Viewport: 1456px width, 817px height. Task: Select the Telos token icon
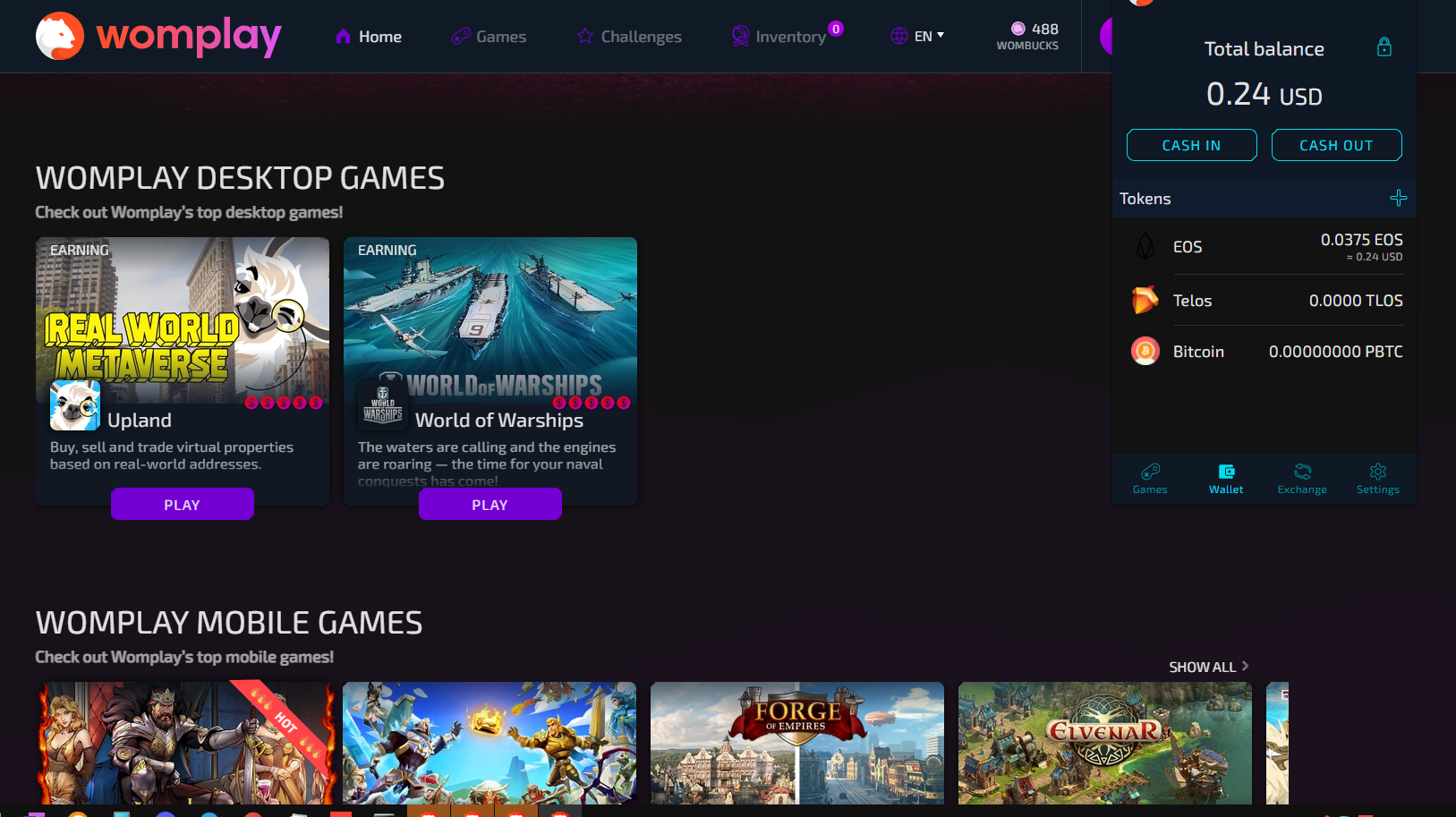point(1145,300)
